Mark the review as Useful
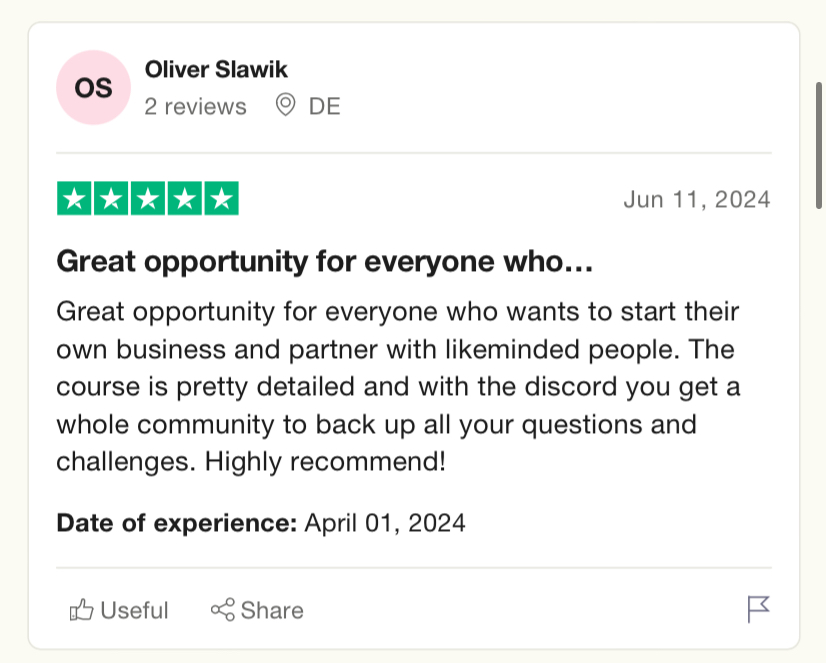This screenshot has width=828, height=663. coord(119,610)
